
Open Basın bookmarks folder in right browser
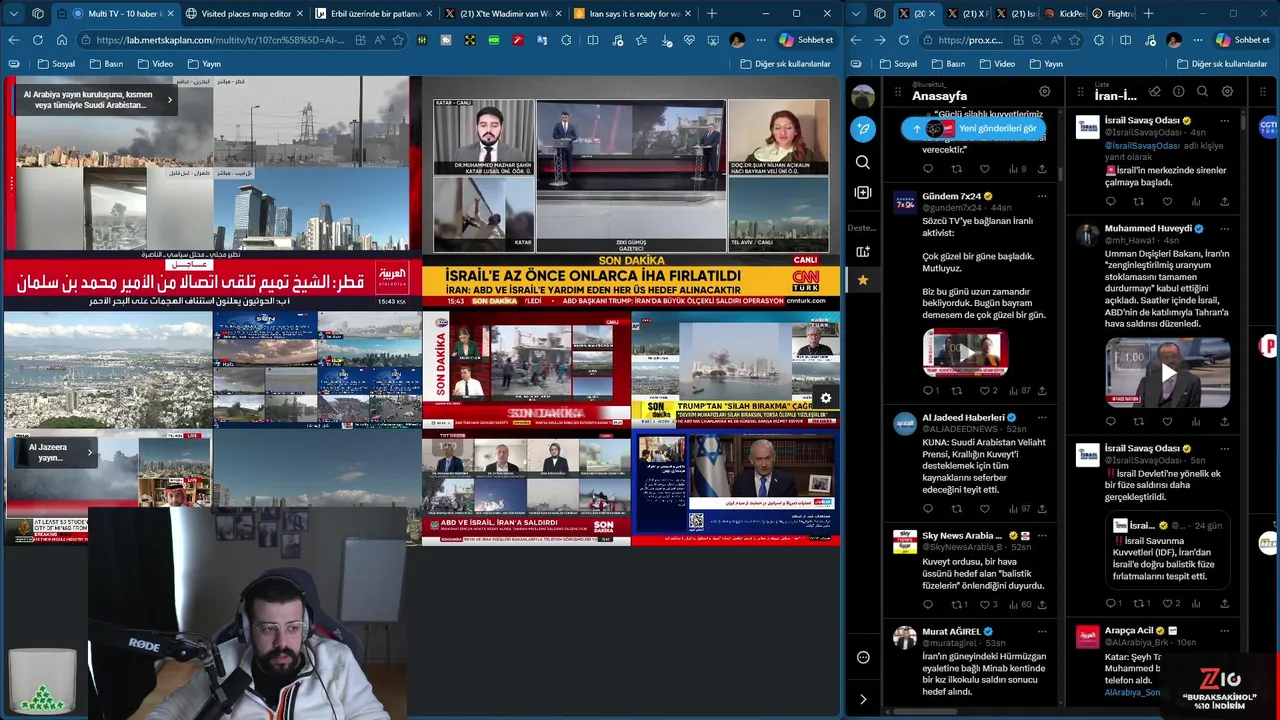pyautogui.click(x=948, y=64)
